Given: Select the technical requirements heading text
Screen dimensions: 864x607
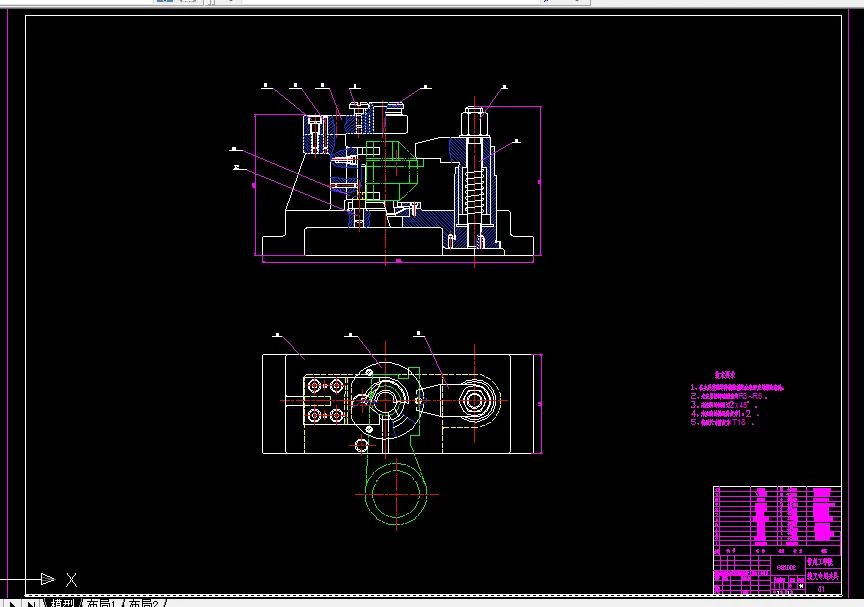Looking at the screenshot, I should pos(725,375).
